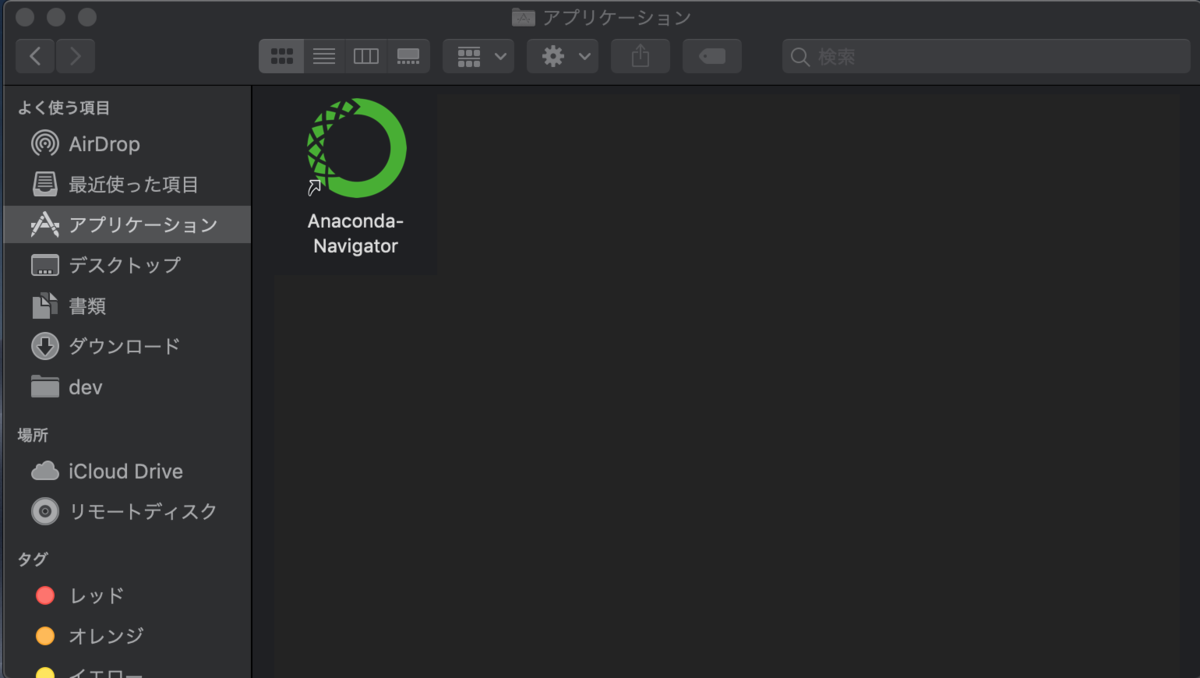This screenshot has height=678, width=1200.
Task: Select the Anaconda-Navigator file name label
Action: 356,233
